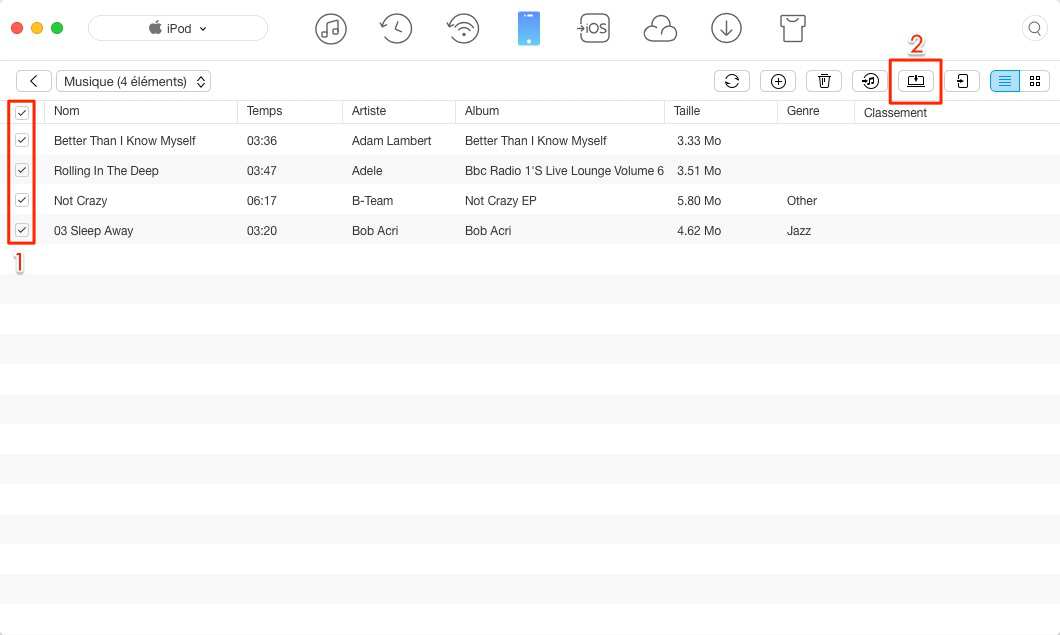Switch to grid view

click(x=1034, y=81)
